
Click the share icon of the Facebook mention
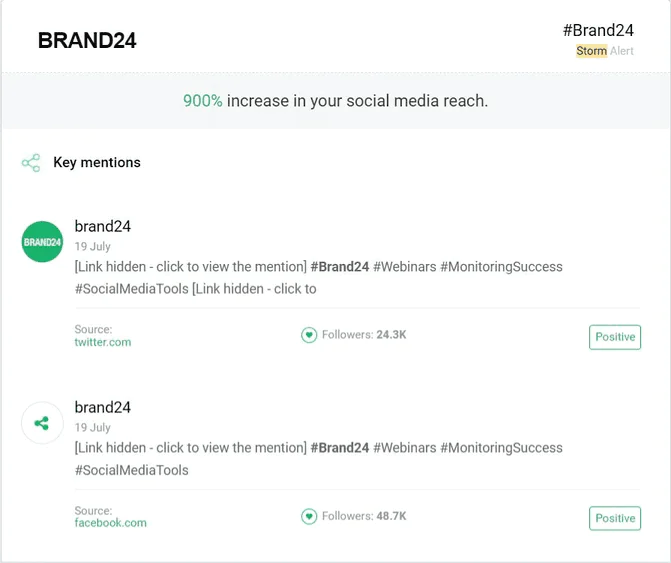click(42, 423)
